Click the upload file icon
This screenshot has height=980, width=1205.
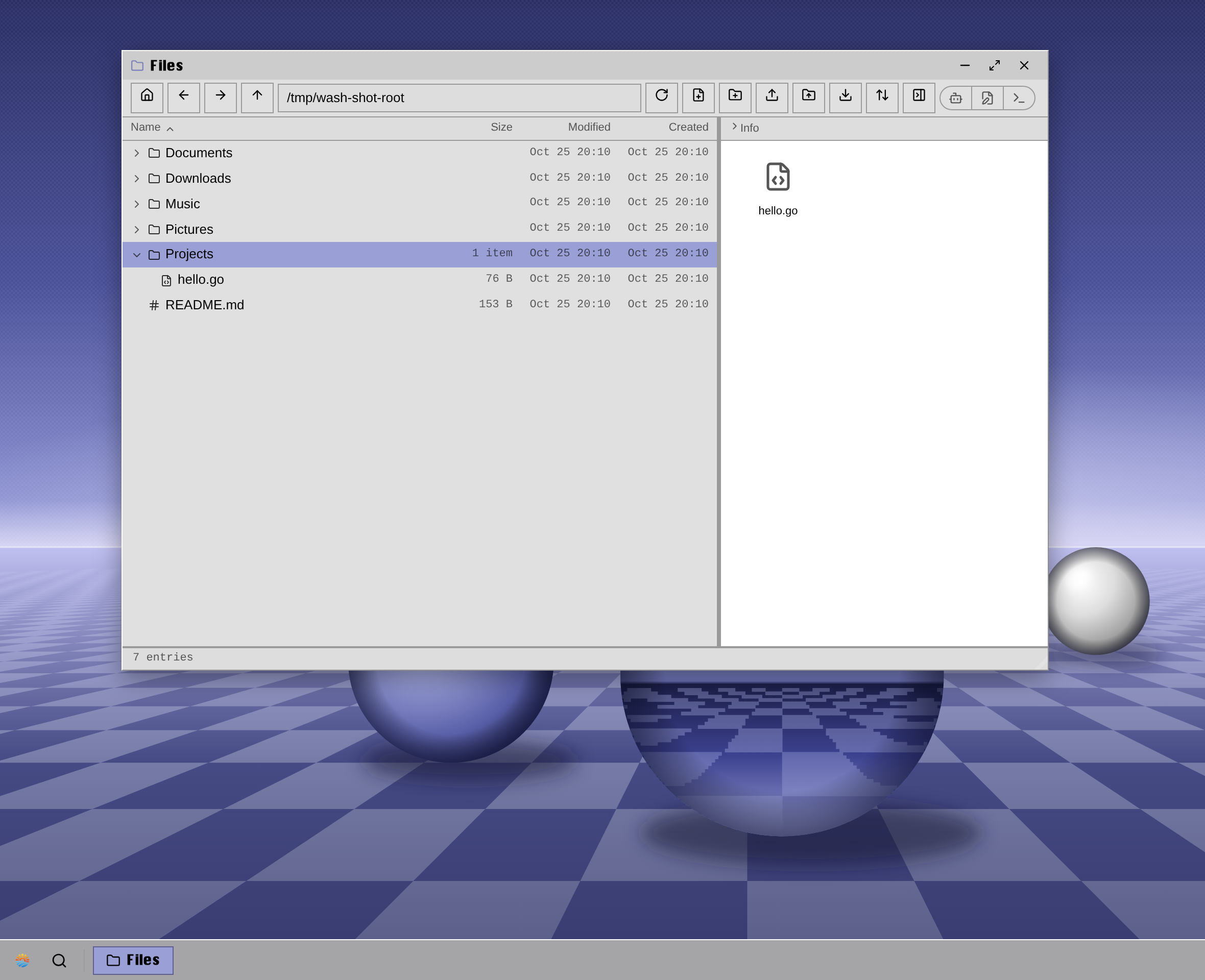pos(772,97)
